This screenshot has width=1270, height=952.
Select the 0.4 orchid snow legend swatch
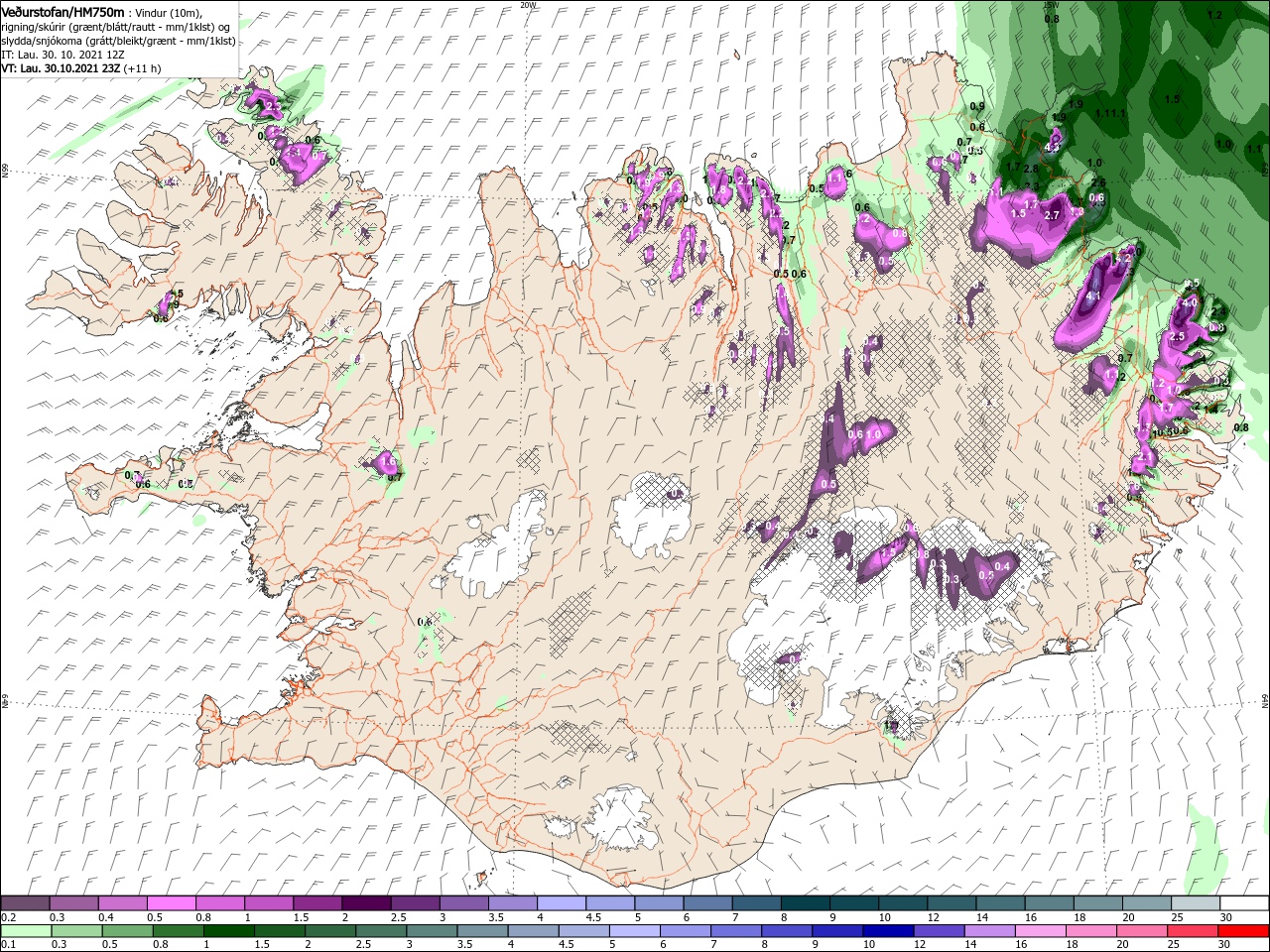pyautogui.click(x=122, y=903)
